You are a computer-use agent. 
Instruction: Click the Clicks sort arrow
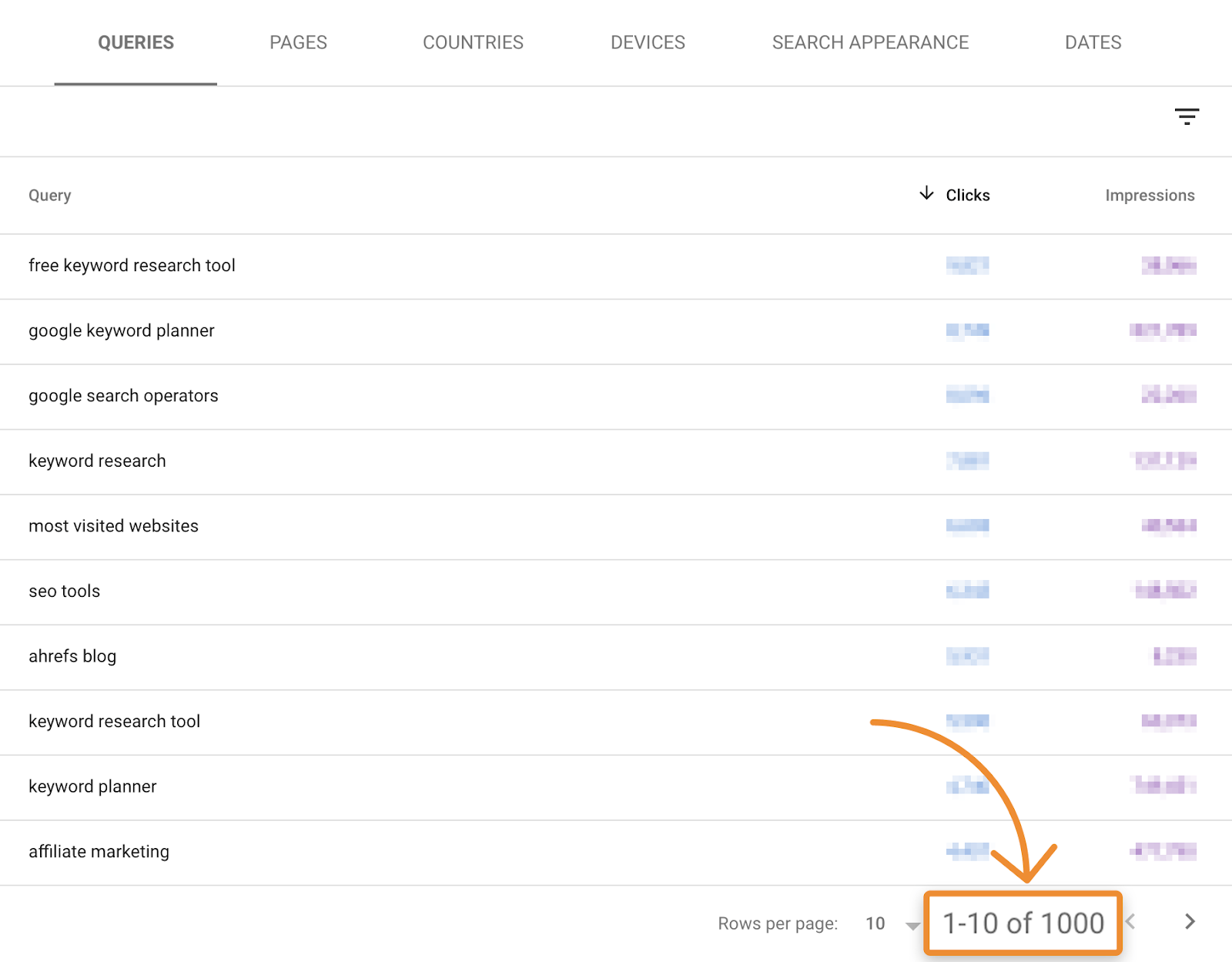tap(926, 193)
